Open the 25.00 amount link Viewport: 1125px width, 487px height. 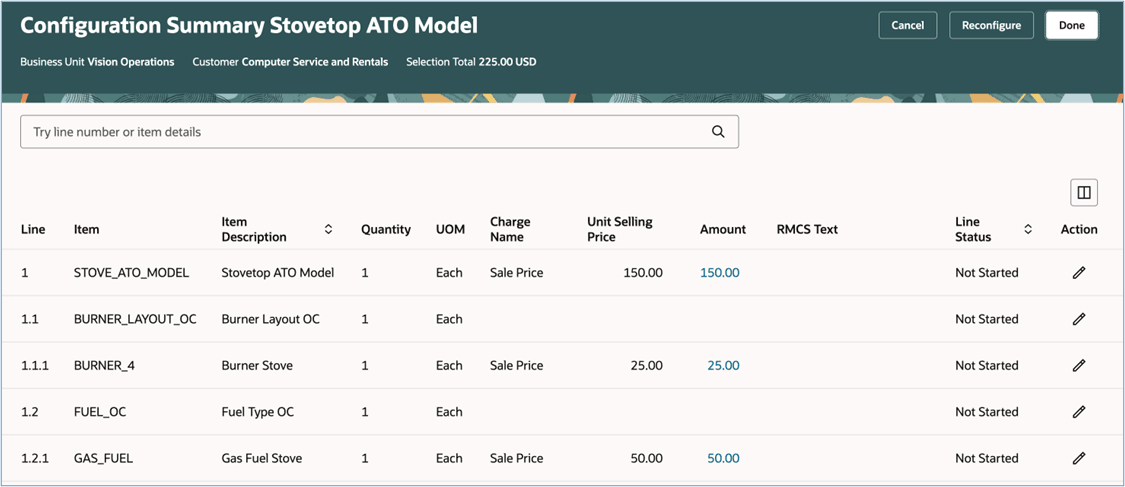723,366
